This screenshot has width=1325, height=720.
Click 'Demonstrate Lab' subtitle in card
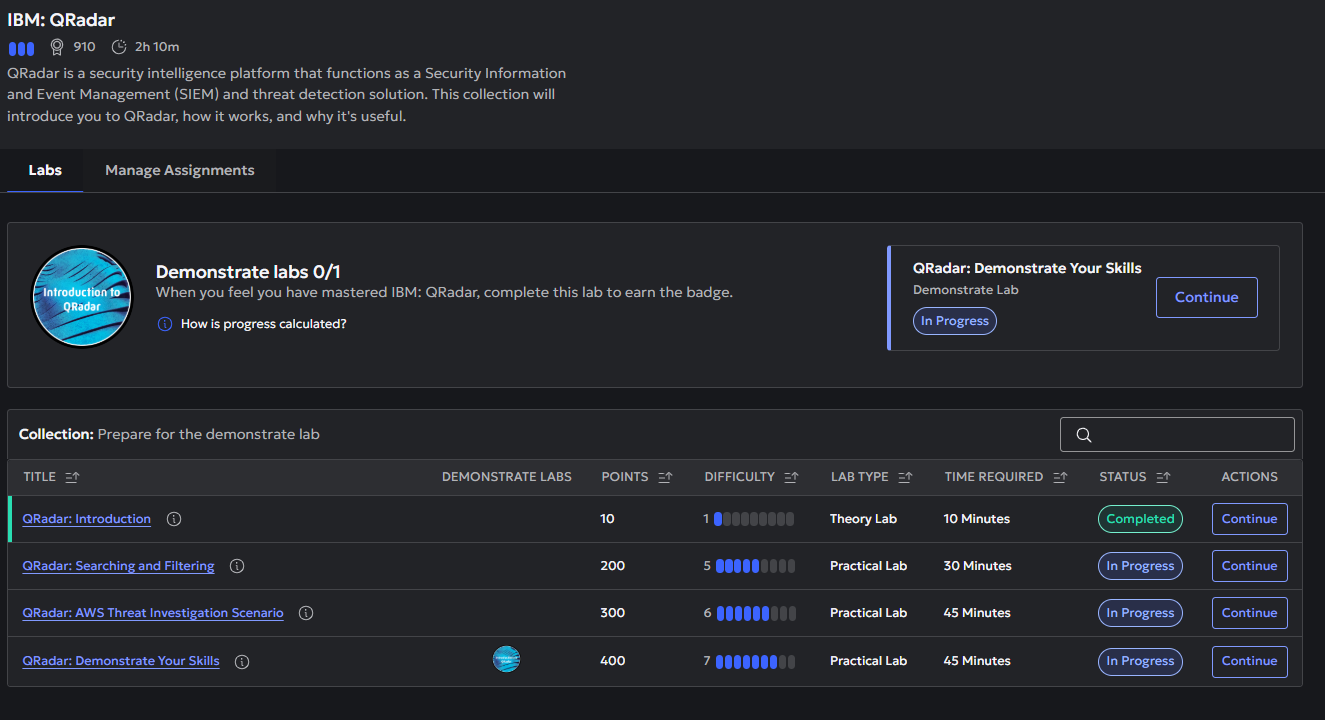[966, 290]
